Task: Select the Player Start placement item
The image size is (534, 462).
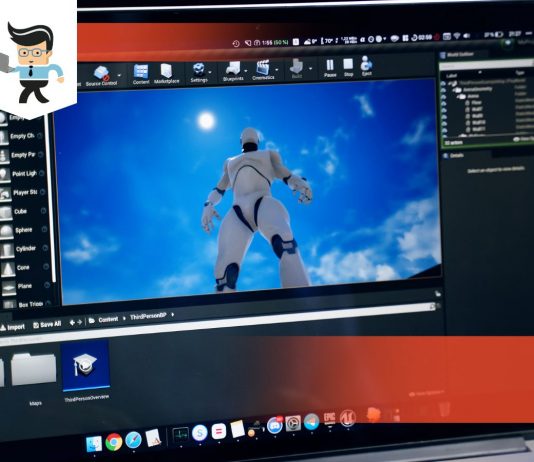Action: [x=19, y=193]
